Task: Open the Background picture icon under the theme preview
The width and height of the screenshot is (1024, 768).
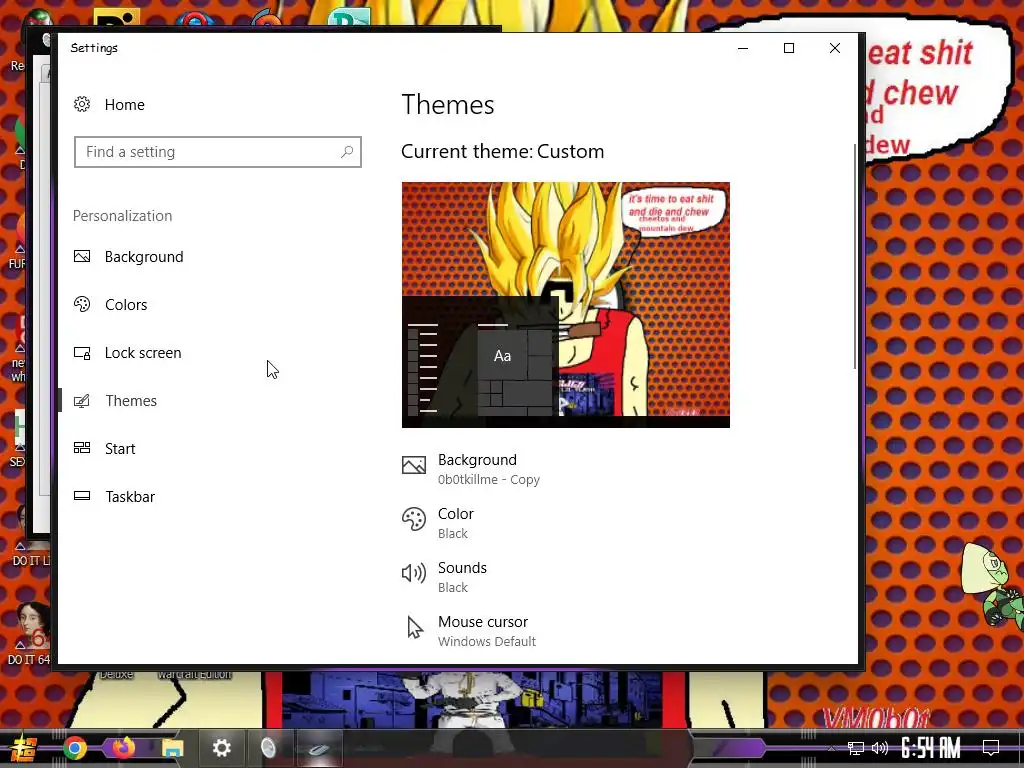Action: (x=414, y=465)
